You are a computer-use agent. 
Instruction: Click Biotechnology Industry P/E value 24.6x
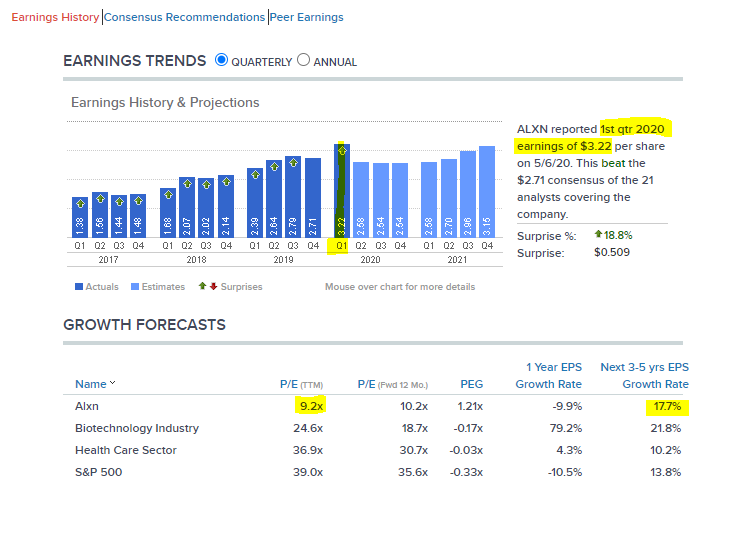coord(308,428)
